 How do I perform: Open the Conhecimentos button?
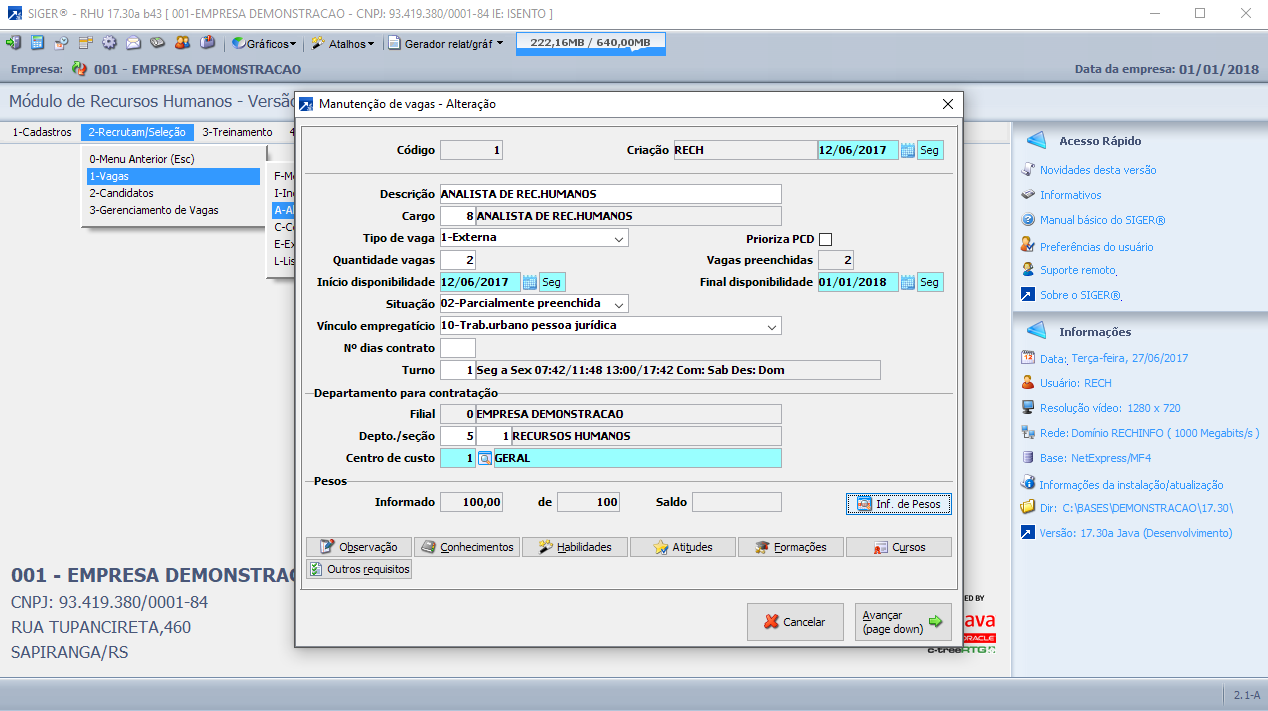click(x=466, y=547)
